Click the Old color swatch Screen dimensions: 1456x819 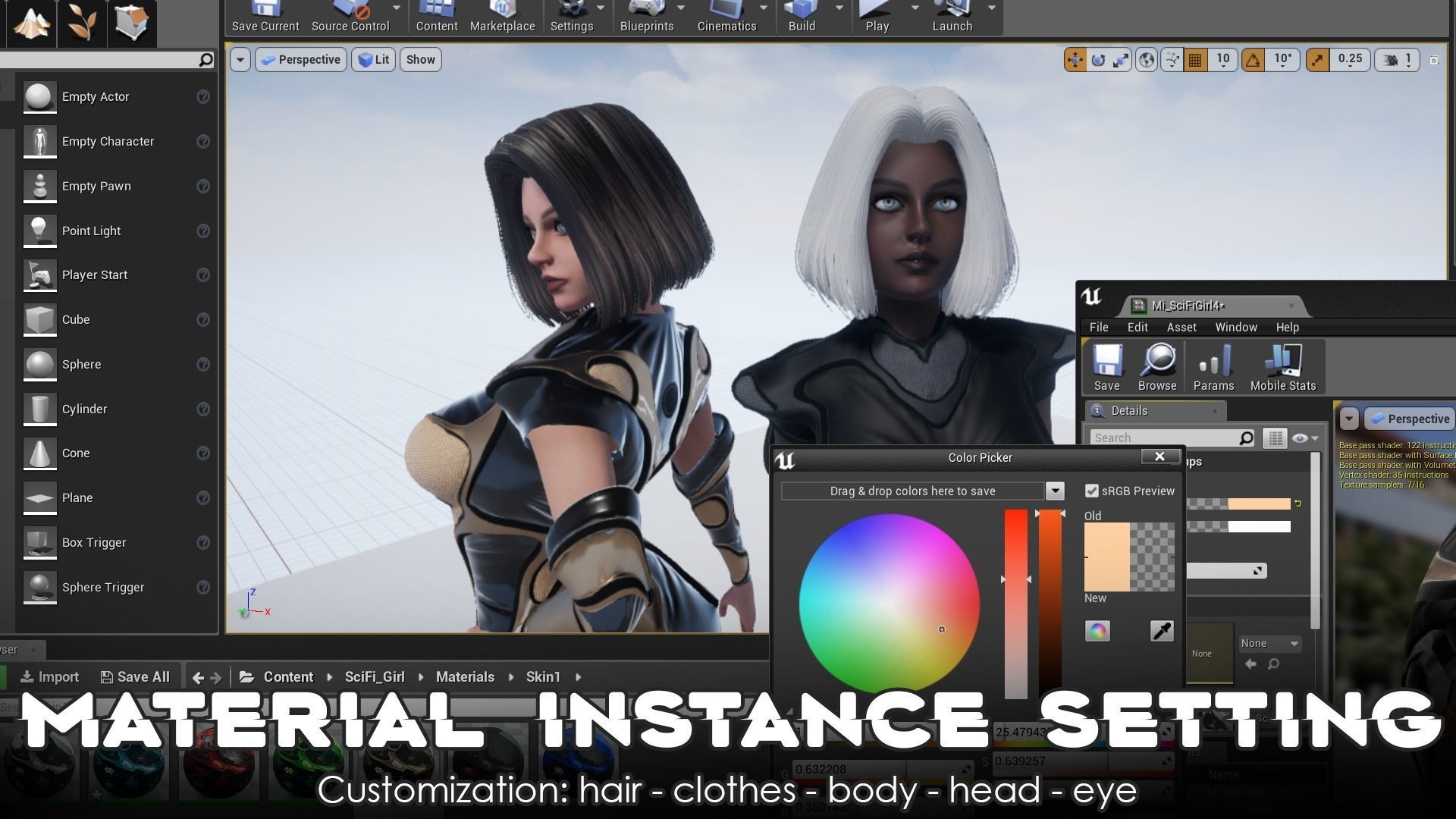tap(1106, 539)
